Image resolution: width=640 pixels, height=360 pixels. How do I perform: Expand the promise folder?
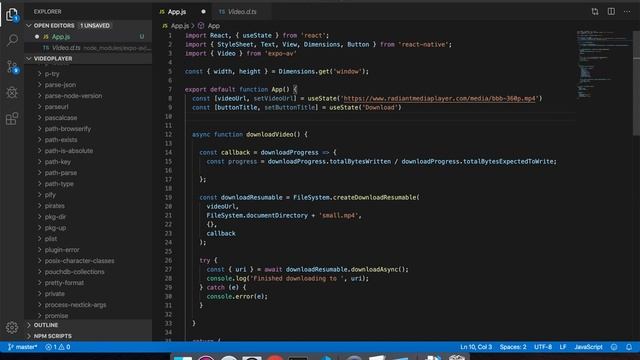[x=88, y=316]
